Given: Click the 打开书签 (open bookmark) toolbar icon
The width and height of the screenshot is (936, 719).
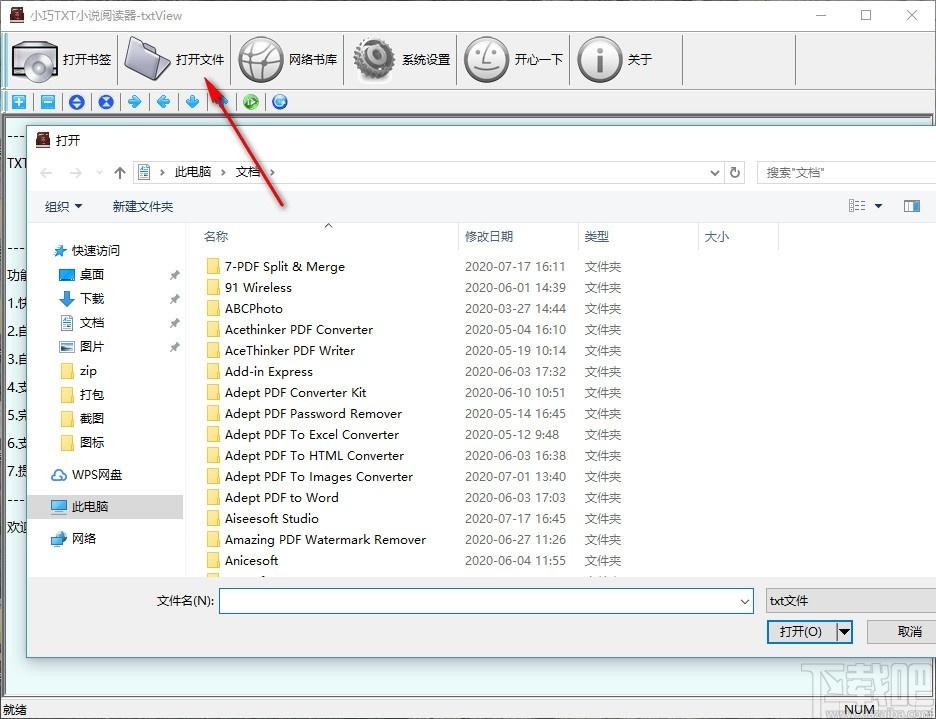Looking at the screenshot, I should (x=35, y=60).
